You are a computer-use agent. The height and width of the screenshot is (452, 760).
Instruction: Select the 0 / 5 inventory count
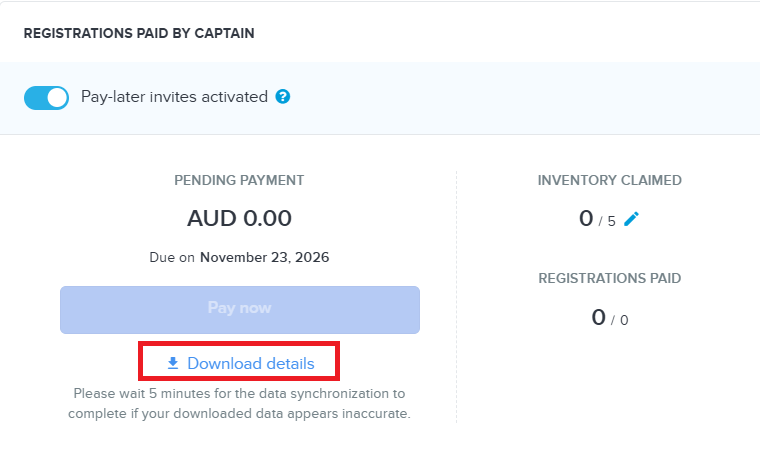tap(597, 218)
